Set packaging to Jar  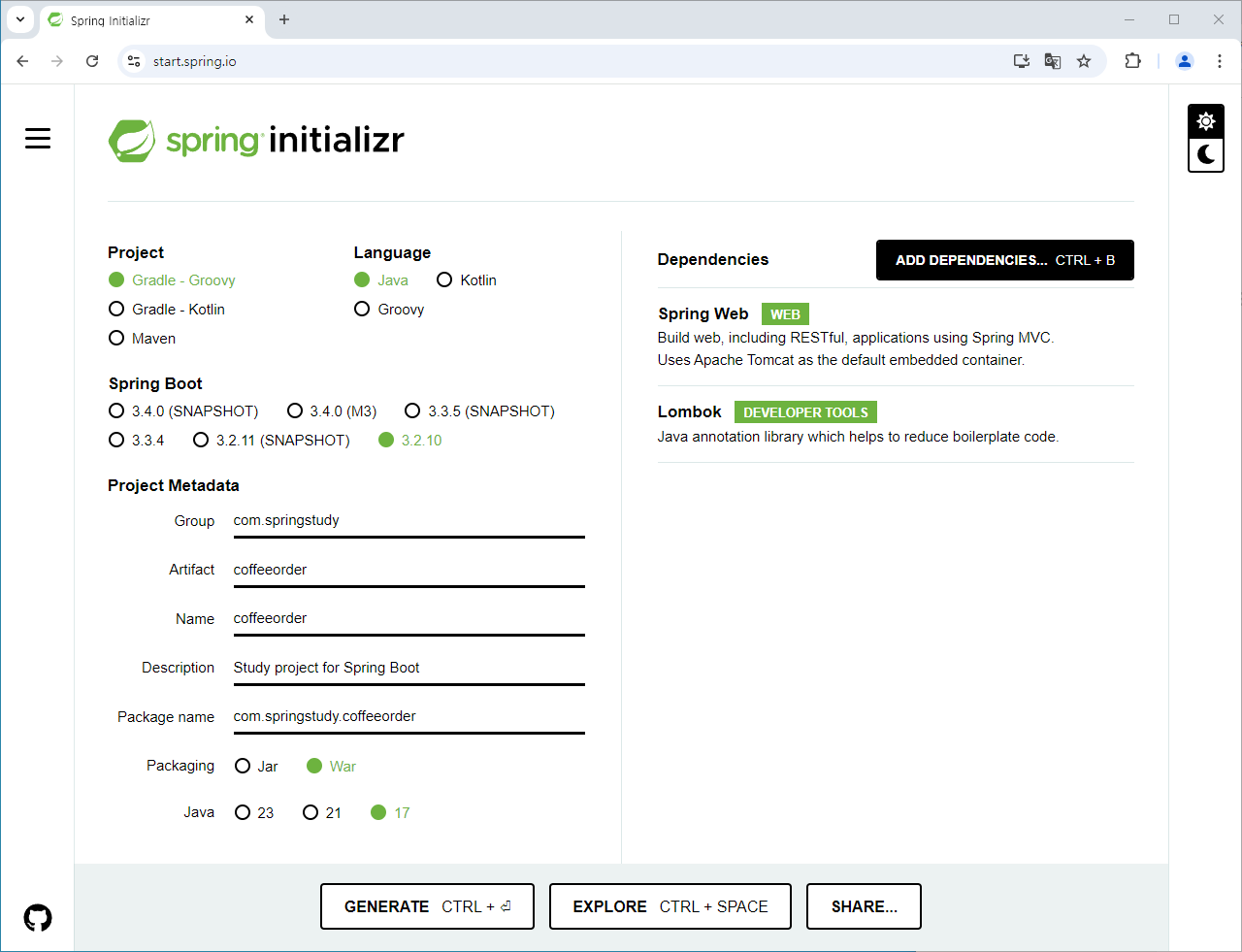pyautogui.click(x=256, y=767)
